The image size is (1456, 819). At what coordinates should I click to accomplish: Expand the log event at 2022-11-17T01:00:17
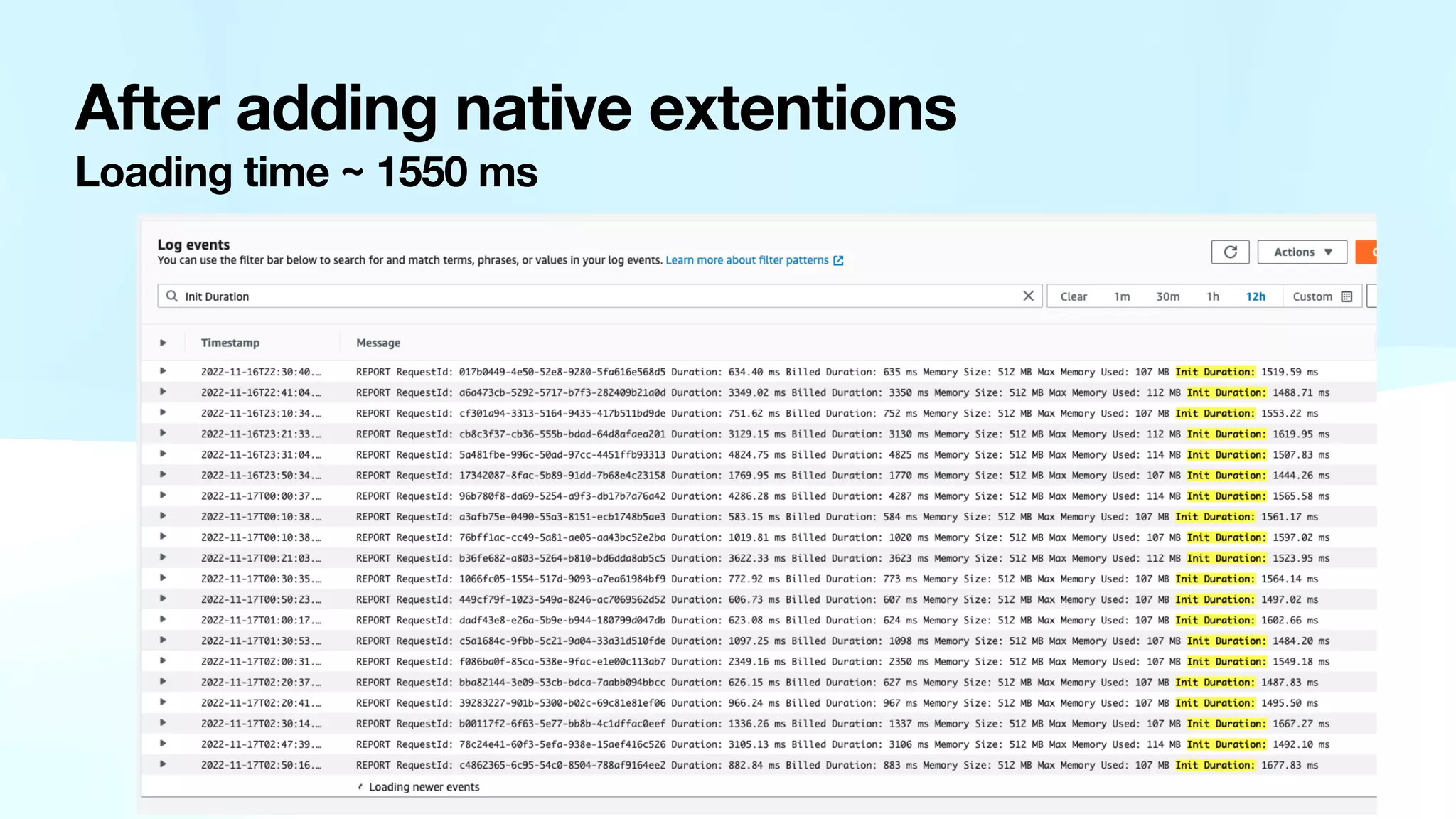163,619
